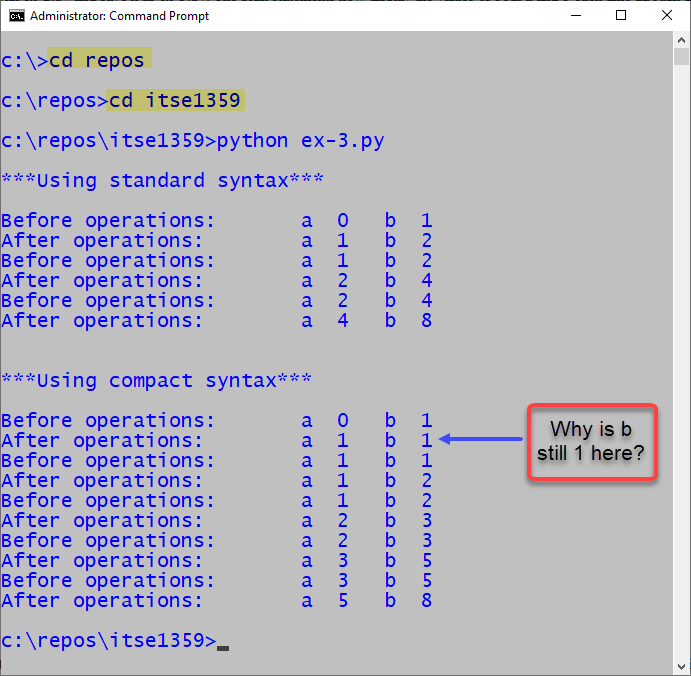Click the 'c:\repos\itse1359>' prompt on the last line
The height and width of the screenshot is (676, 691).
[108, 640]
